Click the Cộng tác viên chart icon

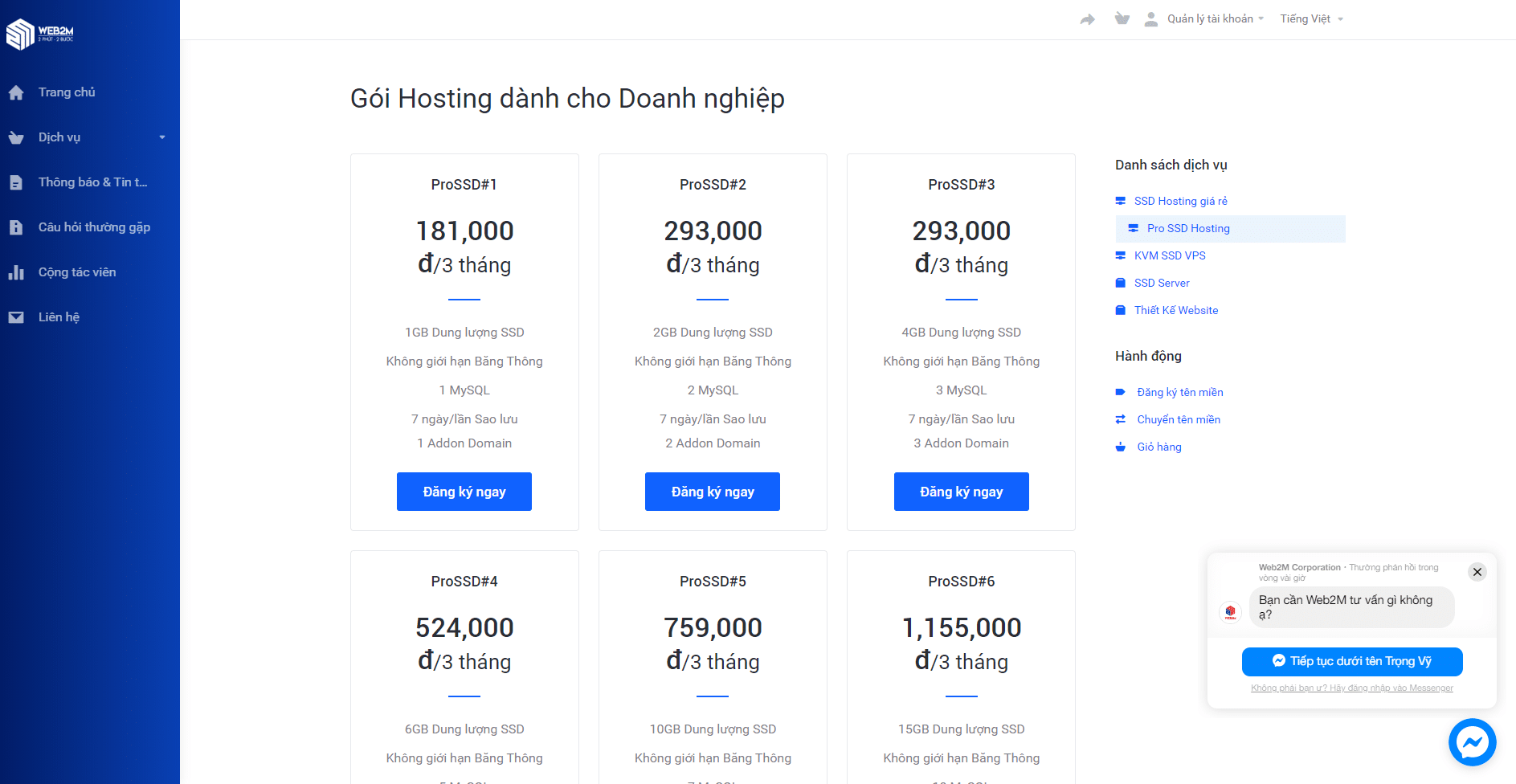16,272
